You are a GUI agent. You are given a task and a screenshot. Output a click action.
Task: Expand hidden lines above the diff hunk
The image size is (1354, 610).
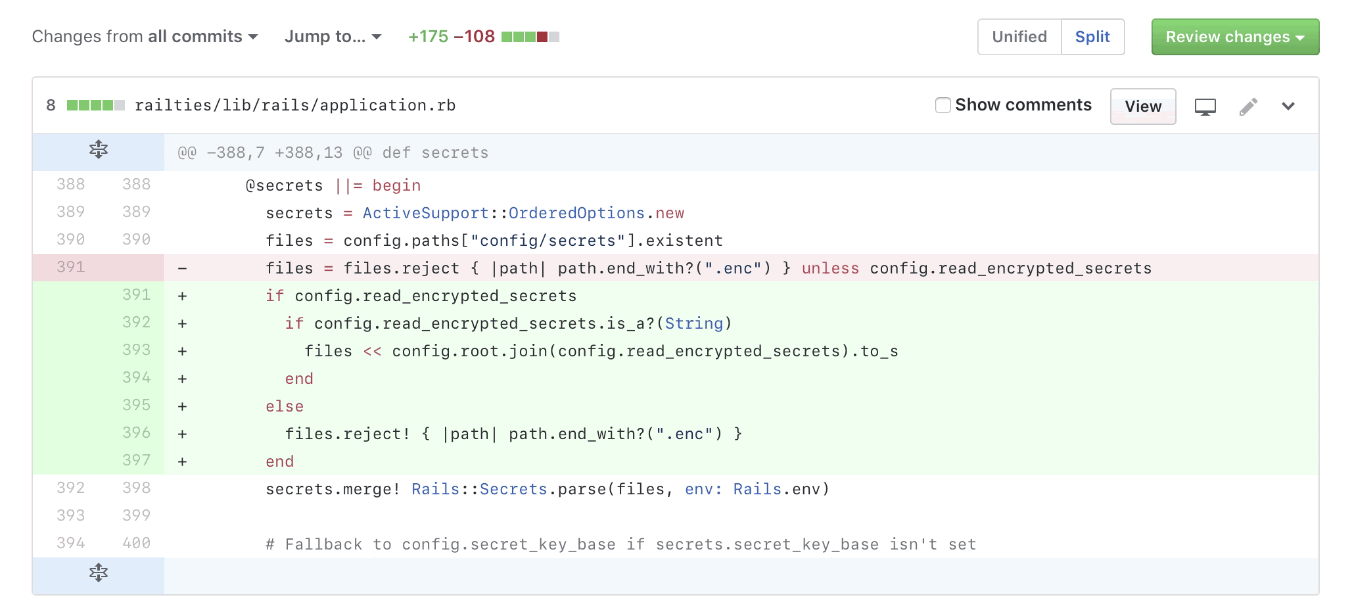[98, 151]
